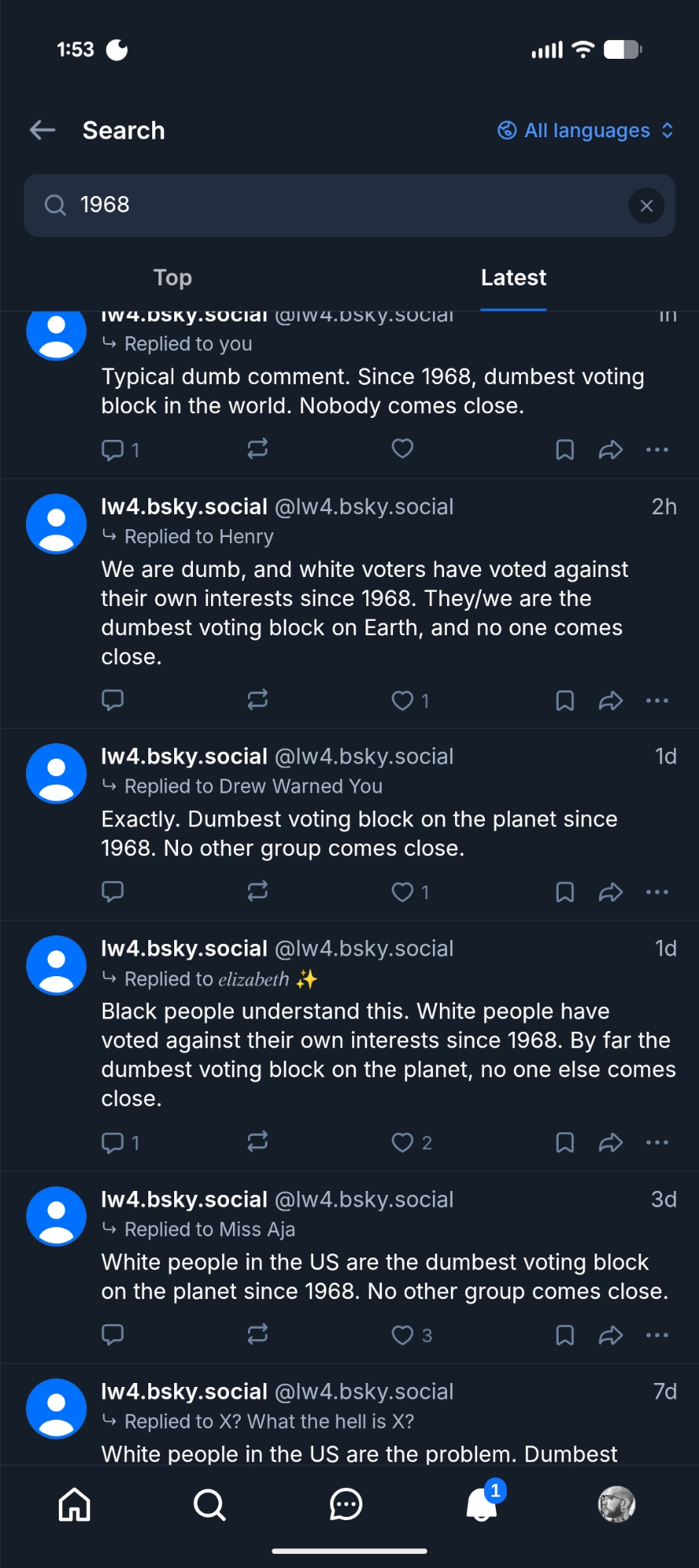Like the post replied to Henry
This screenshot has width=699, height=1568.
tap(402, 700)
